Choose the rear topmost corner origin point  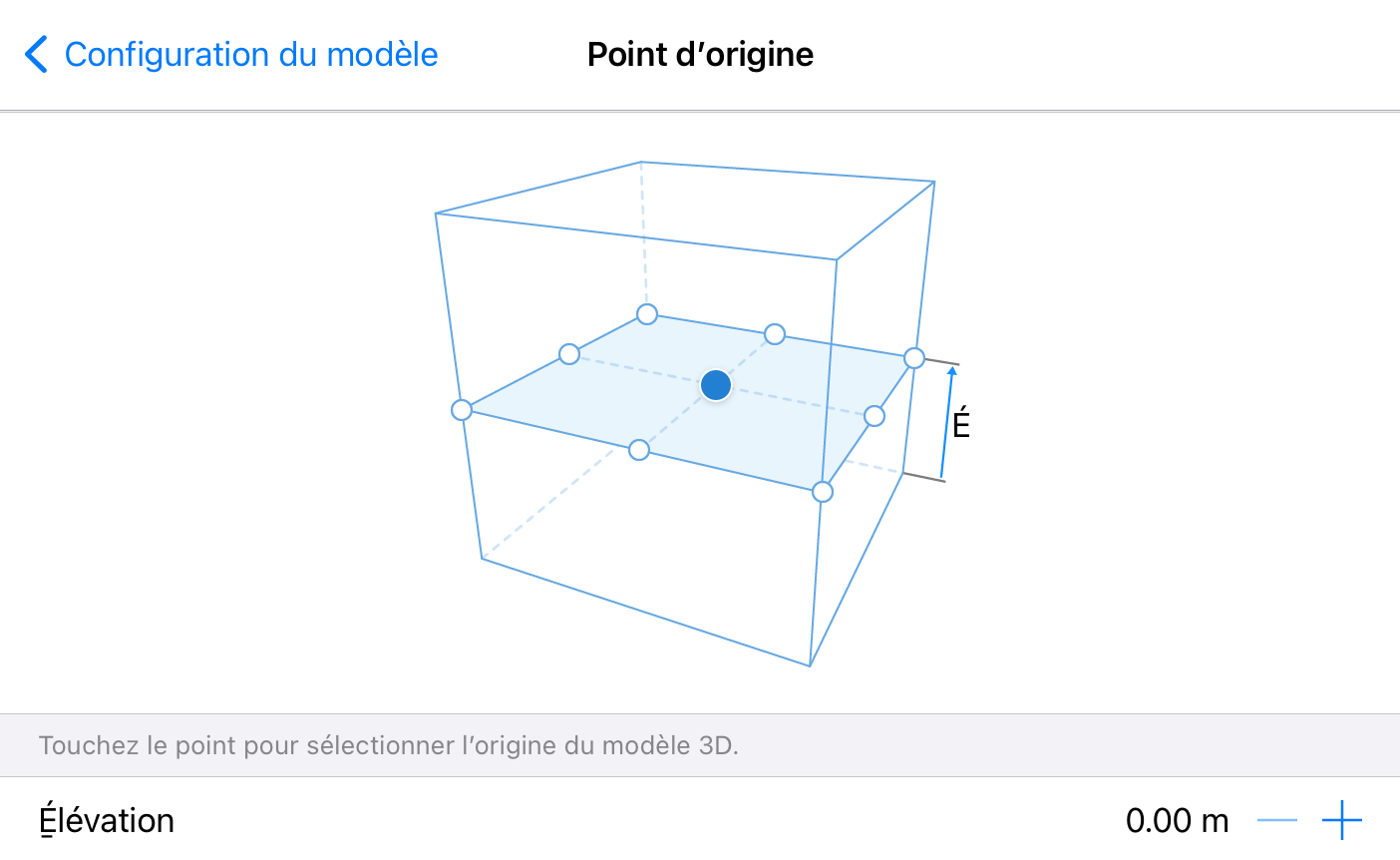pyautogui.click(x=647, y=315)
